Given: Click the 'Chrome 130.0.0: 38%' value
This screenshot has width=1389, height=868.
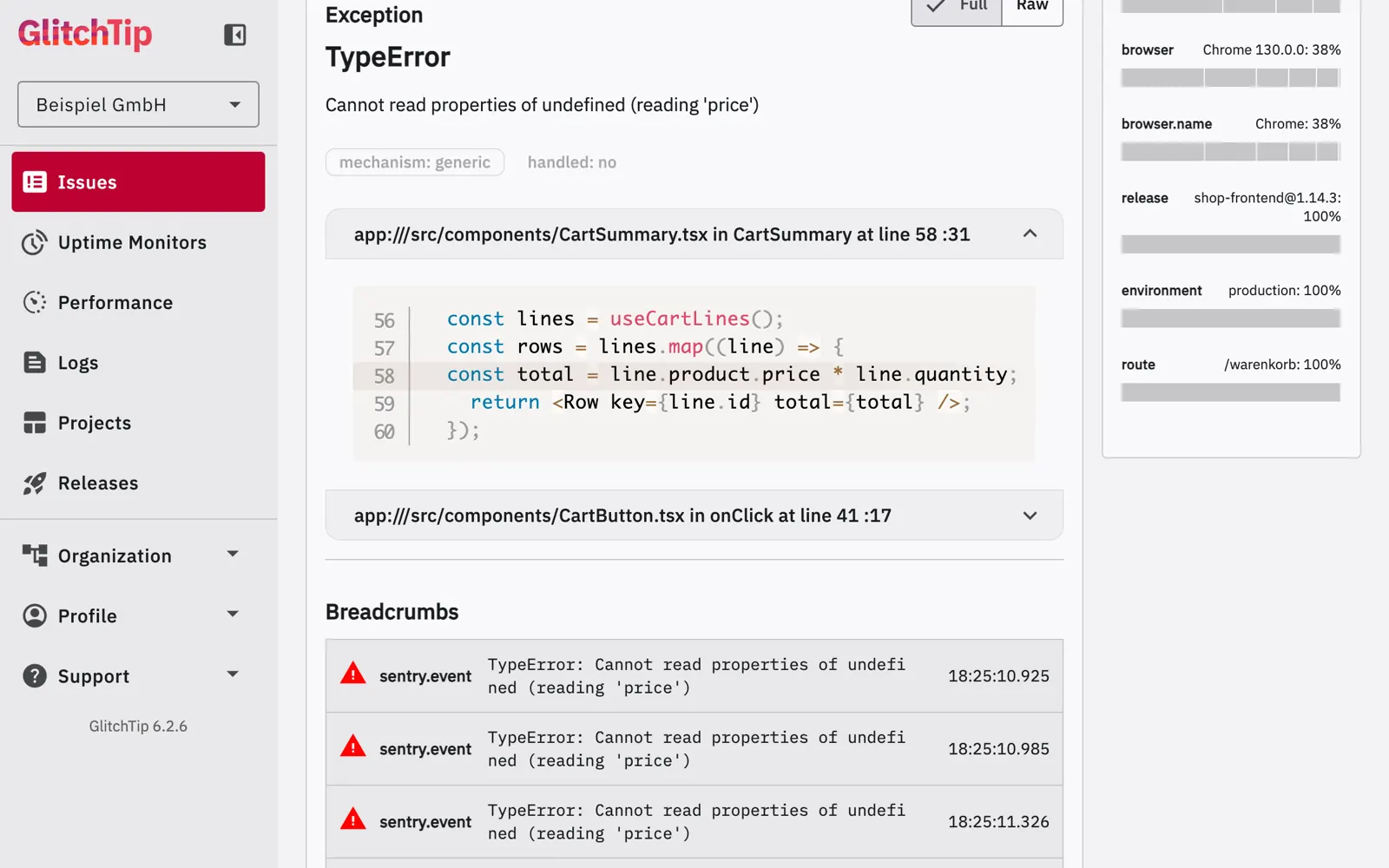Looking at the screenshot, I should coord(1272,49).
